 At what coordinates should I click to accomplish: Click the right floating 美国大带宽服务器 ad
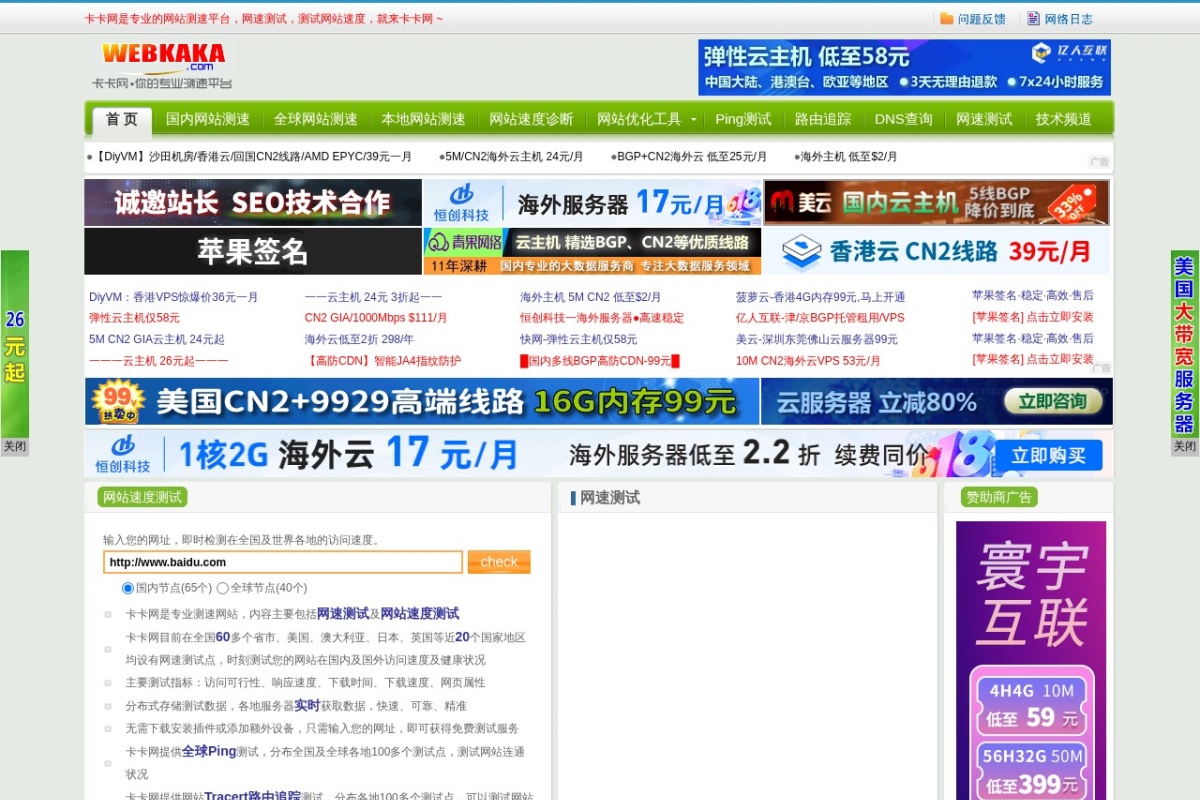click(1184, 343)
